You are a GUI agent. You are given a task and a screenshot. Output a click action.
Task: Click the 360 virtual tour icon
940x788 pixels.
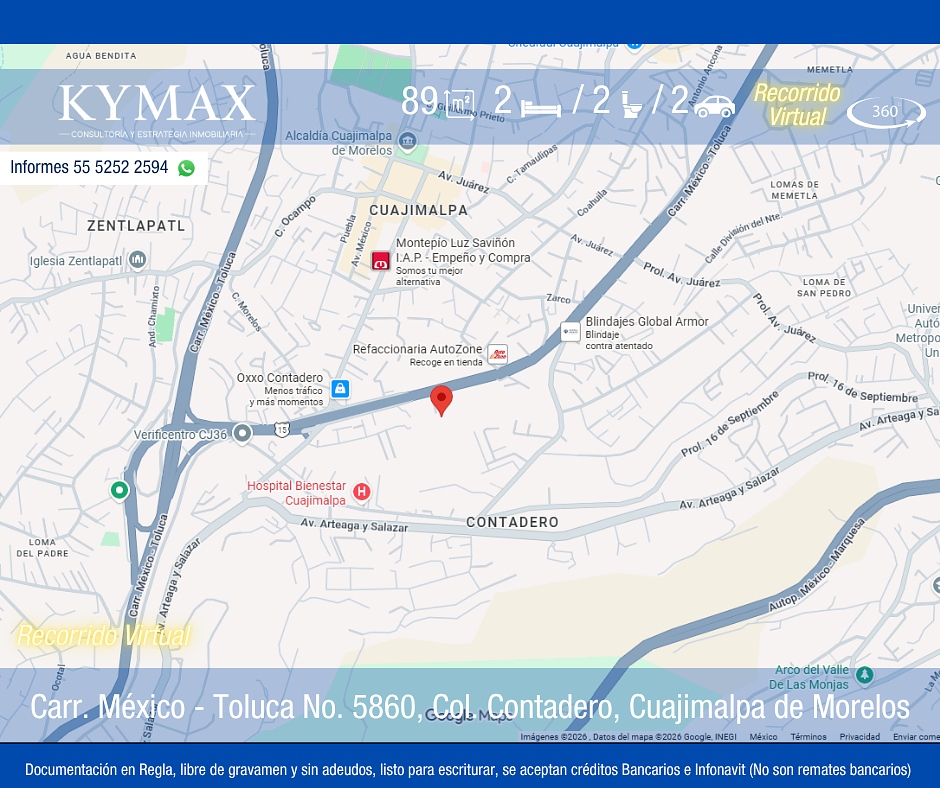(x=887, y=112)
